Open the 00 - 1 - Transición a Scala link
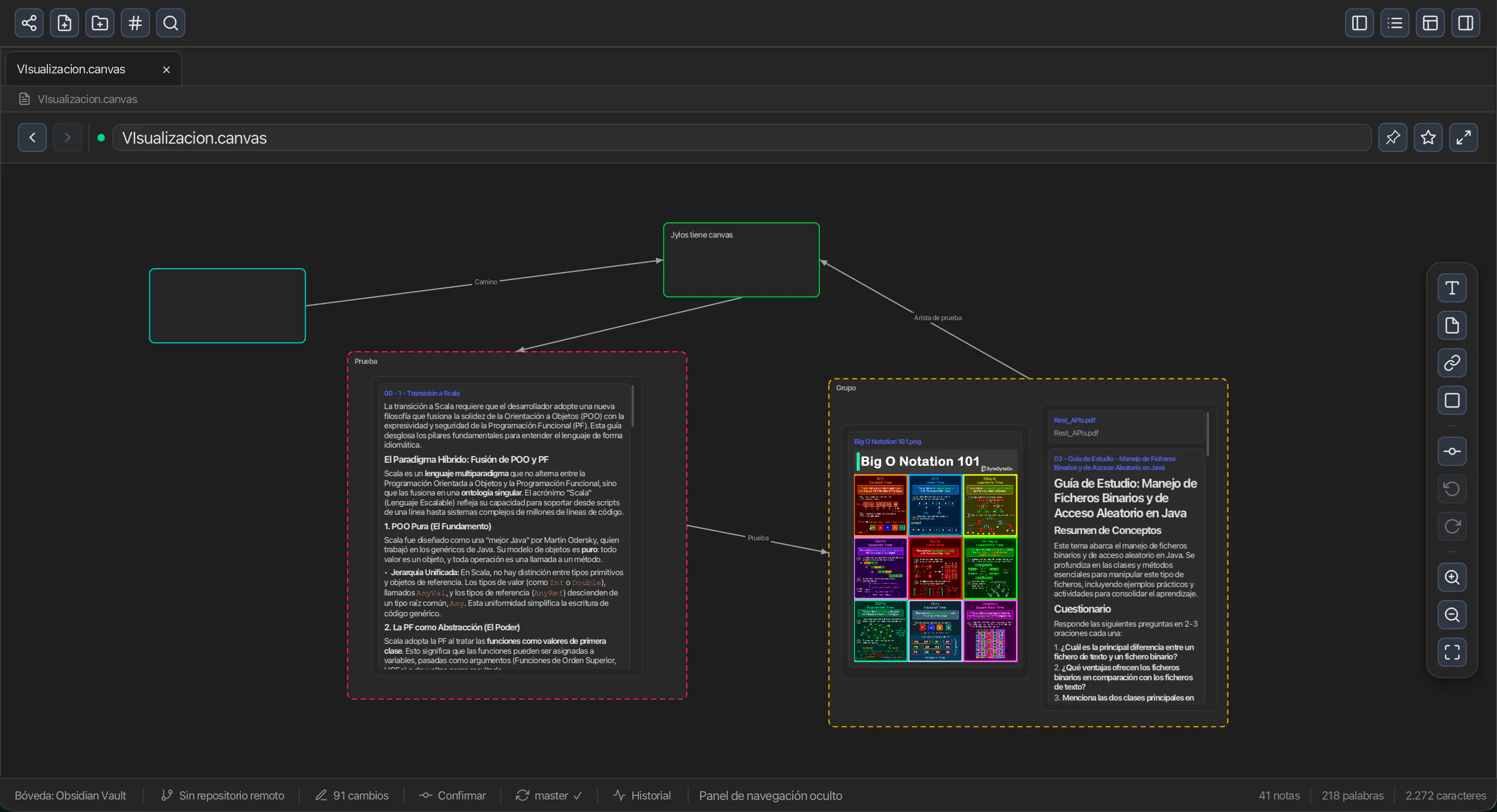The height and width of the screenshot is (812, 1497). (x=421, y=394)
